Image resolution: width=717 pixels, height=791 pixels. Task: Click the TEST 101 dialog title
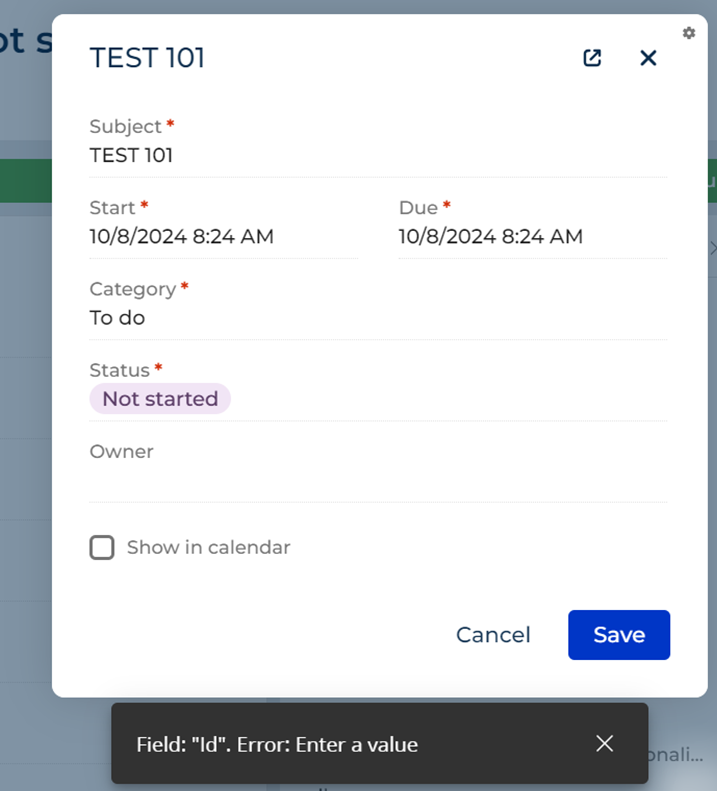click(x=147, y=58)
